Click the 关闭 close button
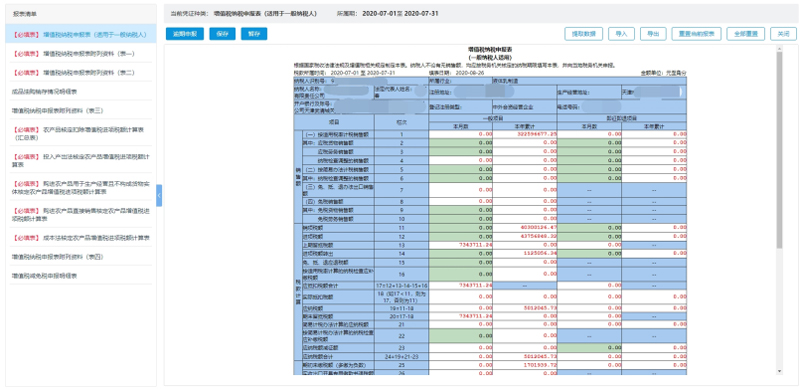800x389 pixels. 783,34
